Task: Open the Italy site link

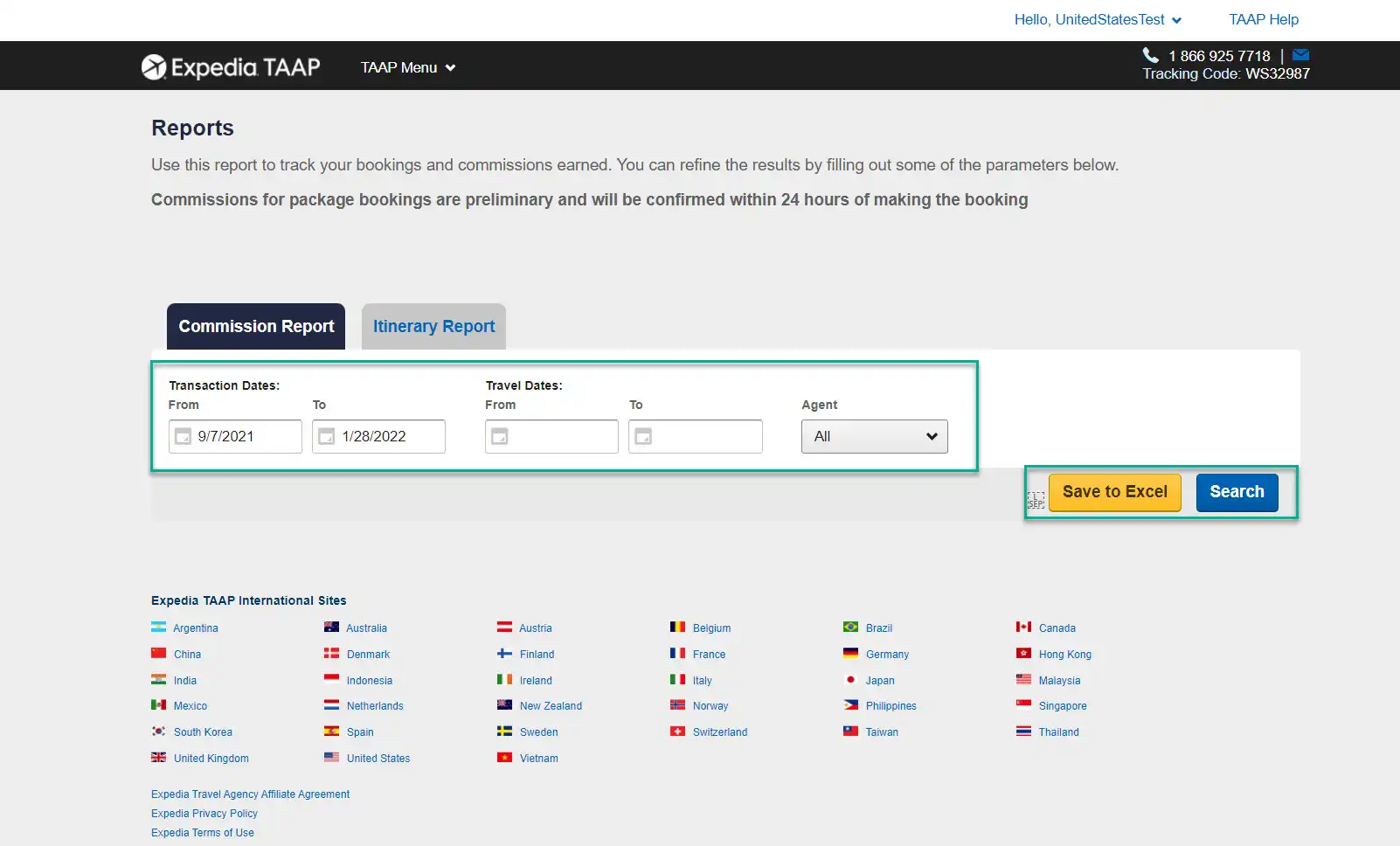Action: [x=703, y=680]
